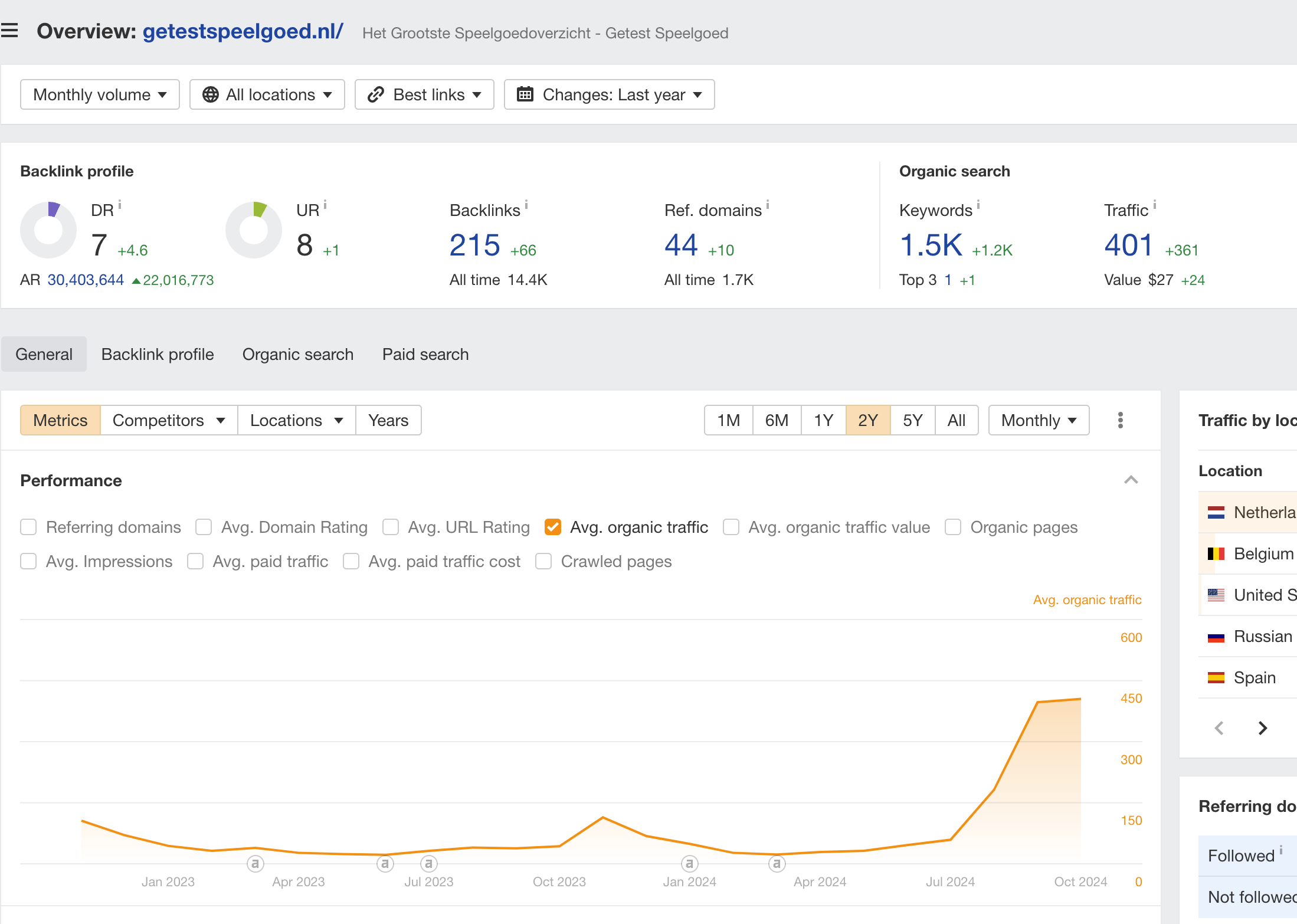This screenshot has height=924, width=1297.
Task: Enable the Avg. Domain Rating checkbox
Action: point(204,527)
